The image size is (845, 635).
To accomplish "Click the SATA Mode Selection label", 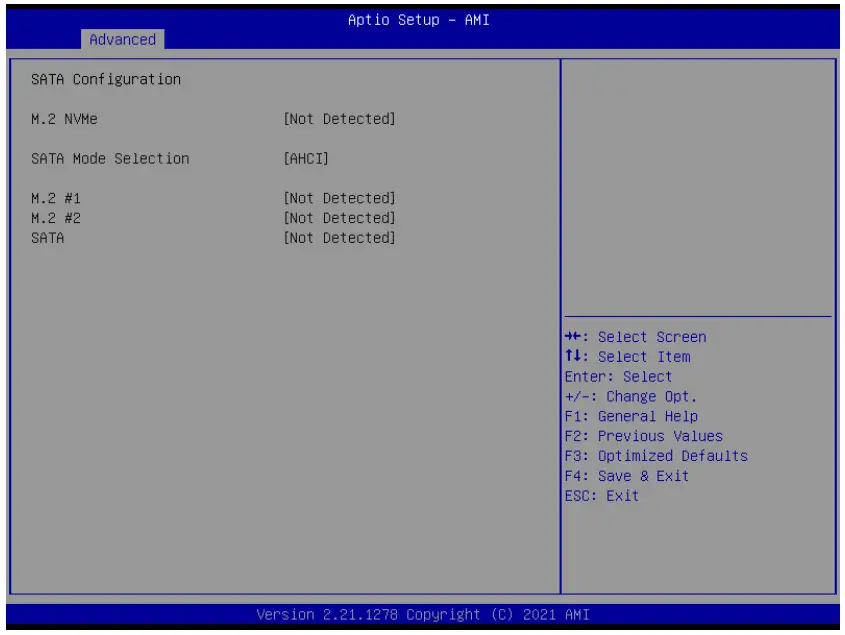I will [x=110, y=158].
